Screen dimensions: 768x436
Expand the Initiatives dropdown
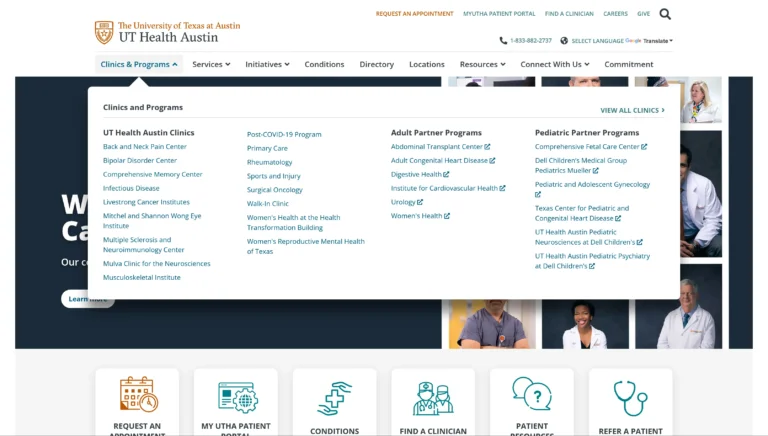click(267, 64)
